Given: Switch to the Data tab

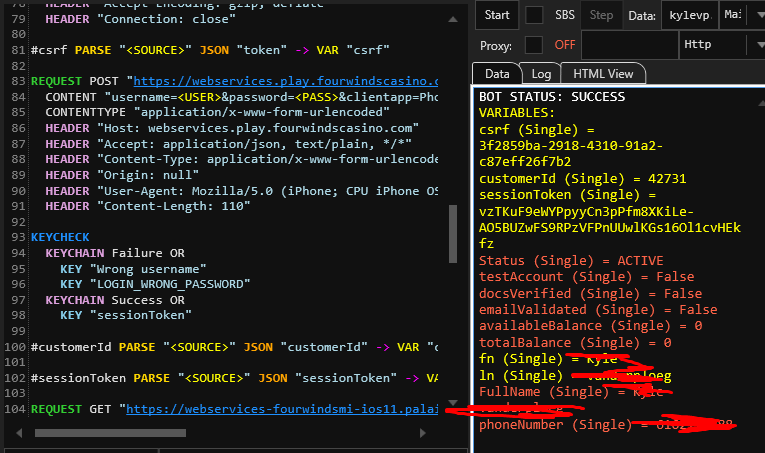Looking at the screenshot, I should [497, 74].
